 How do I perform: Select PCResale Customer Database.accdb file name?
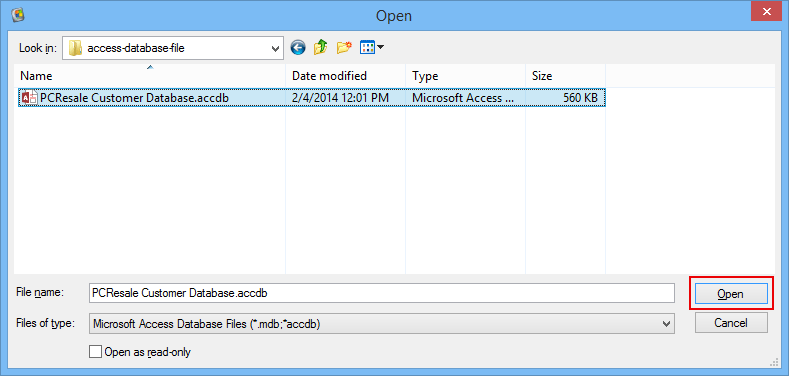coord(134,98)
